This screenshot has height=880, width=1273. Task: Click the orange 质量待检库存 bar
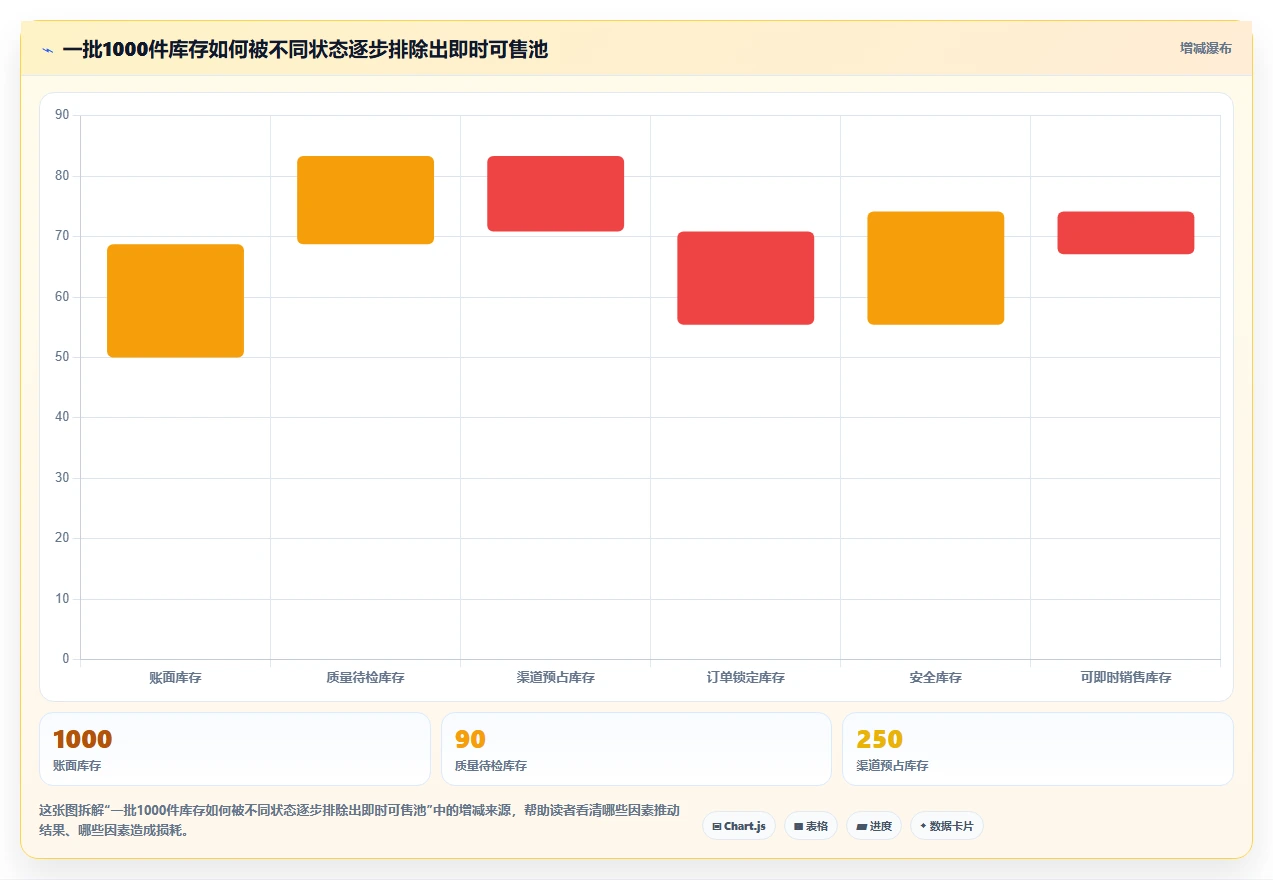point(365,200)
